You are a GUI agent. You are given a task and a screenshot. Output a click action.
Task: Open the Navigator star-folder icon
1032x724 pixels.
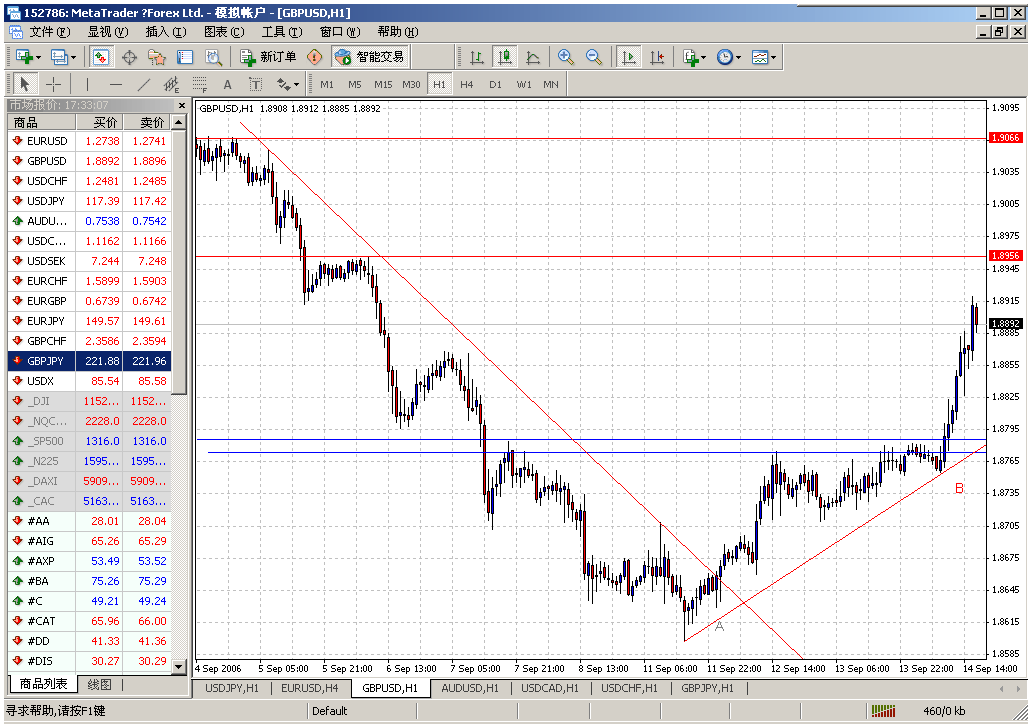pos(157,57)
